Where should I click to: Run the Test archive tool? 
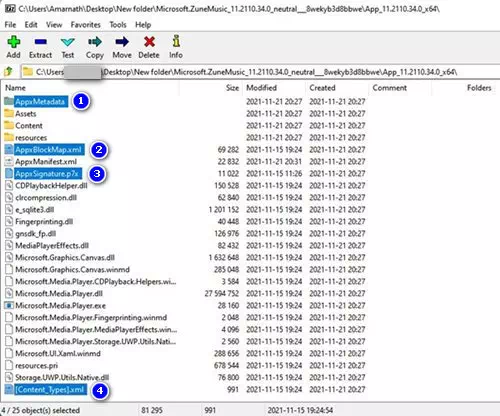coord(68,42)
